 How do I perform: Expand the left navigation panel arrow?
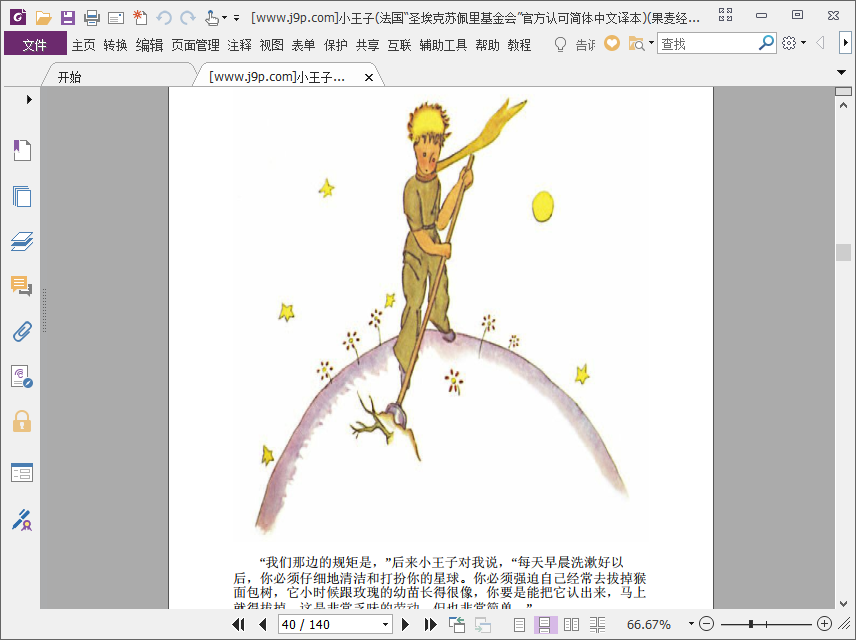(x=29, y=99)
